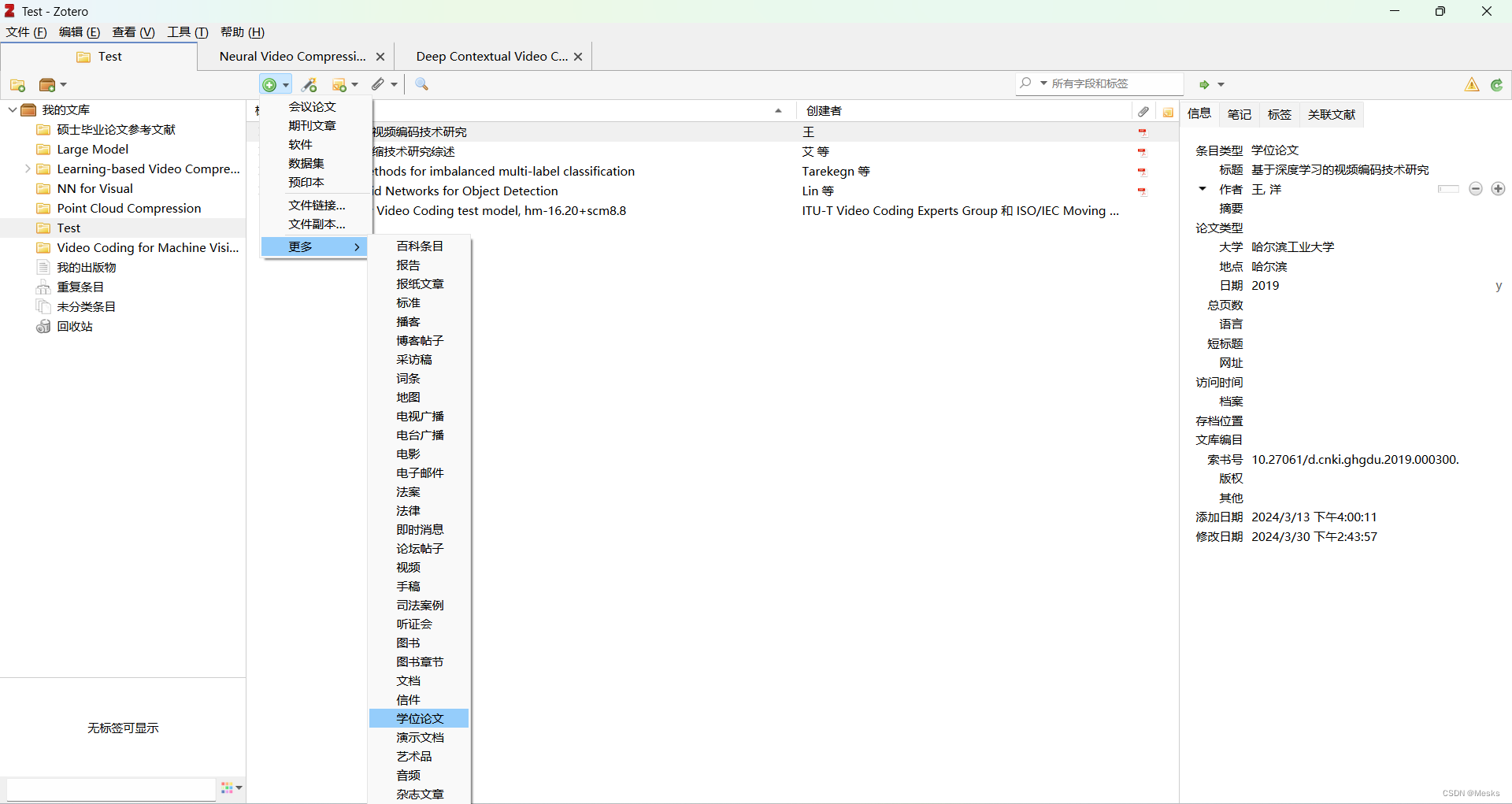Toggle the author name single-field switch
1512x804 pixels.
pos(1448,189)
